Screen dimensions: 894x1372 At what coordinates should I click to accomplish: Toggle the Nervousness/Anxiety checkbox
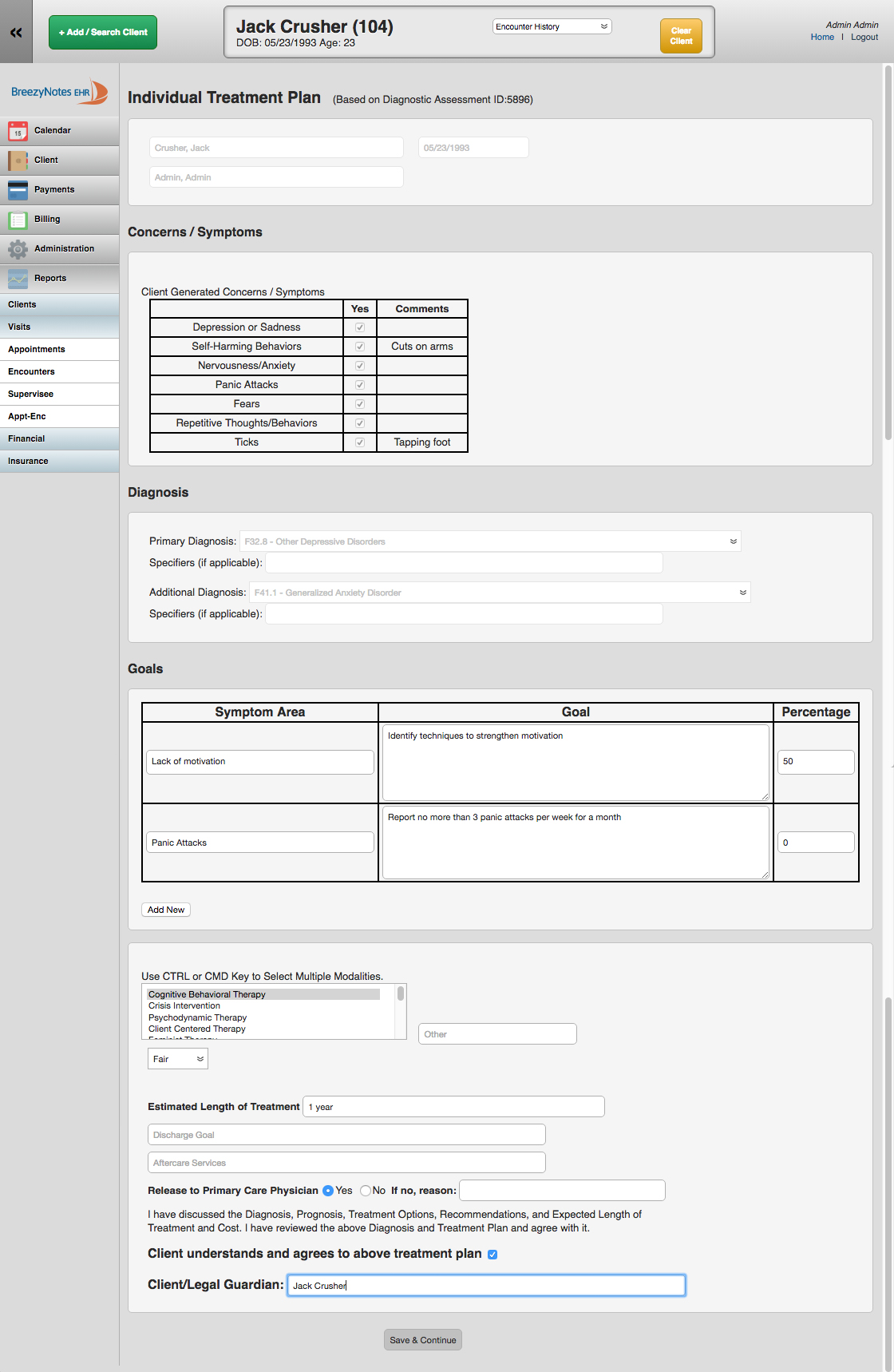pos(360,366)
